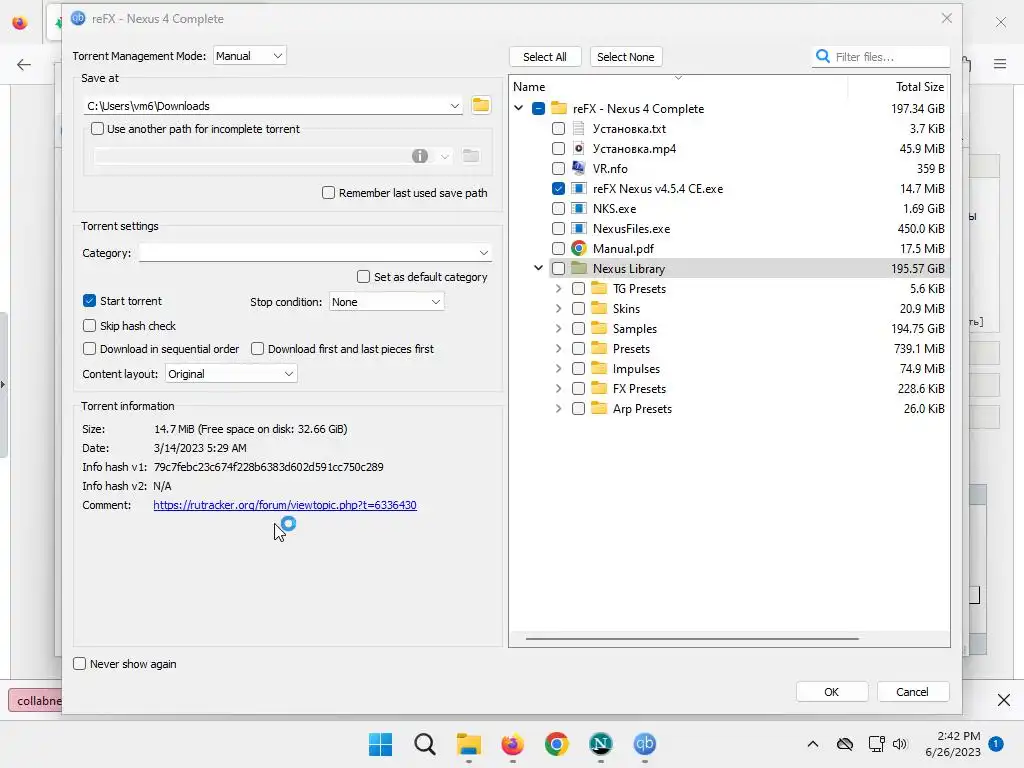The height and width of the screenshot is (768, 1024).
Task: Switch to Firefox in the taskbar
Action: [513, 744]
